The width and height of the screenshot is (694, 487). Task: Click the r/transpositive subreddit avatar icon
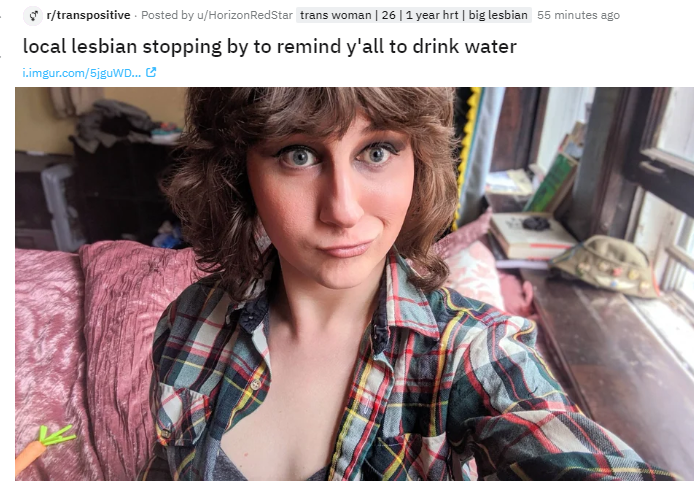(33, 15)
